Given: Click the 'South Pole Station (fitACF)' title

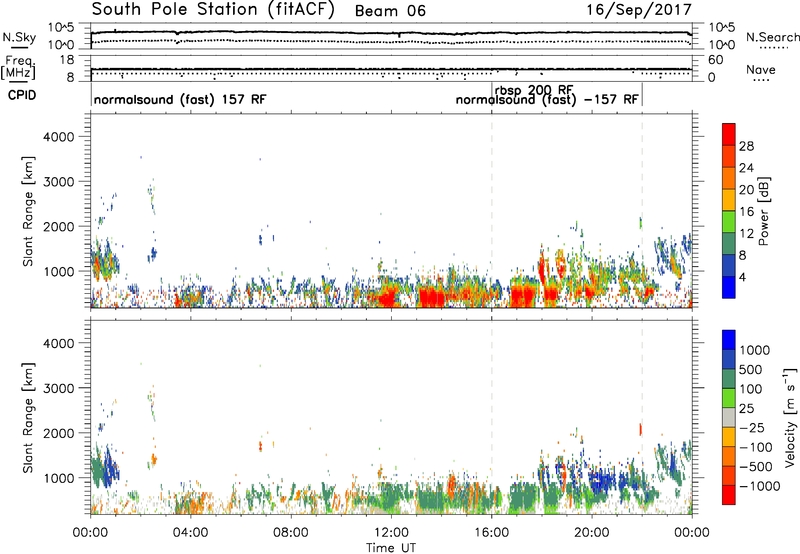Looking at the screenshot, I should (213, 10).
